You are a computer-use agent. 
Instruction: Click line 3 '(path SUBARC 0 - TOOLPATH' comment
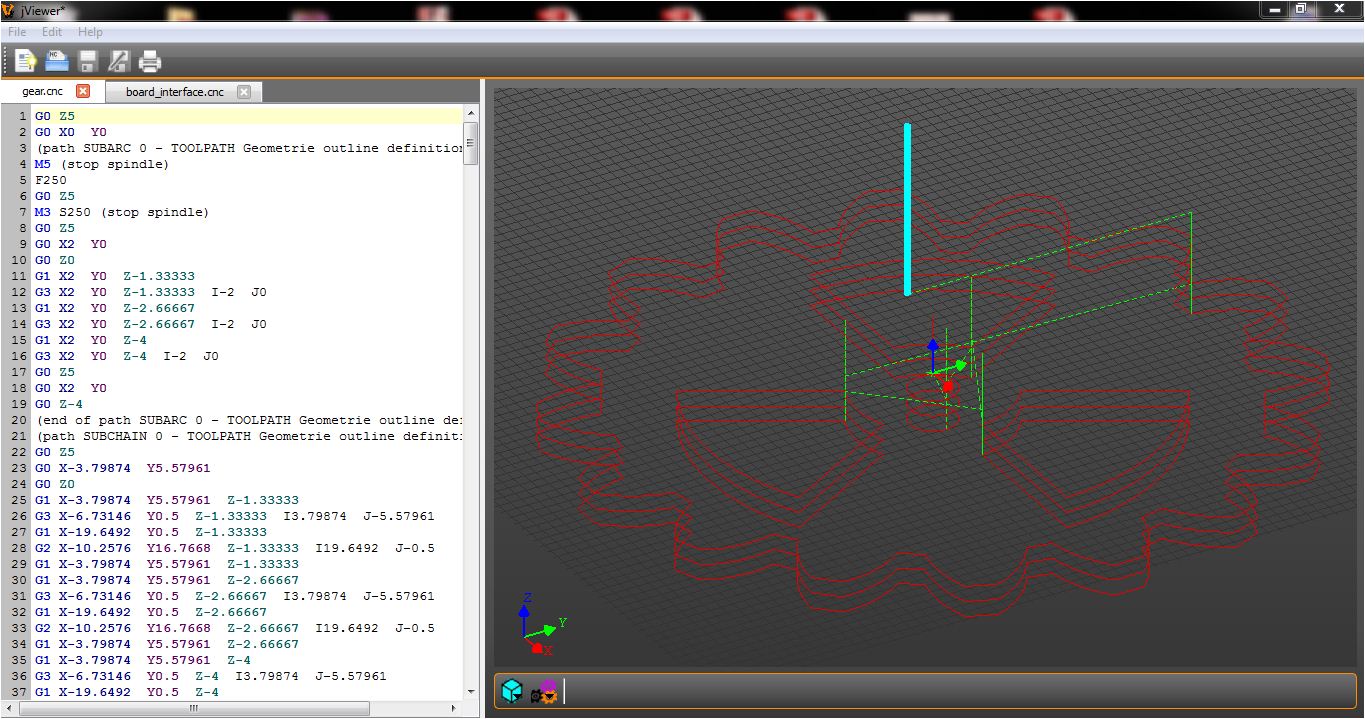[x=249, y=148]
